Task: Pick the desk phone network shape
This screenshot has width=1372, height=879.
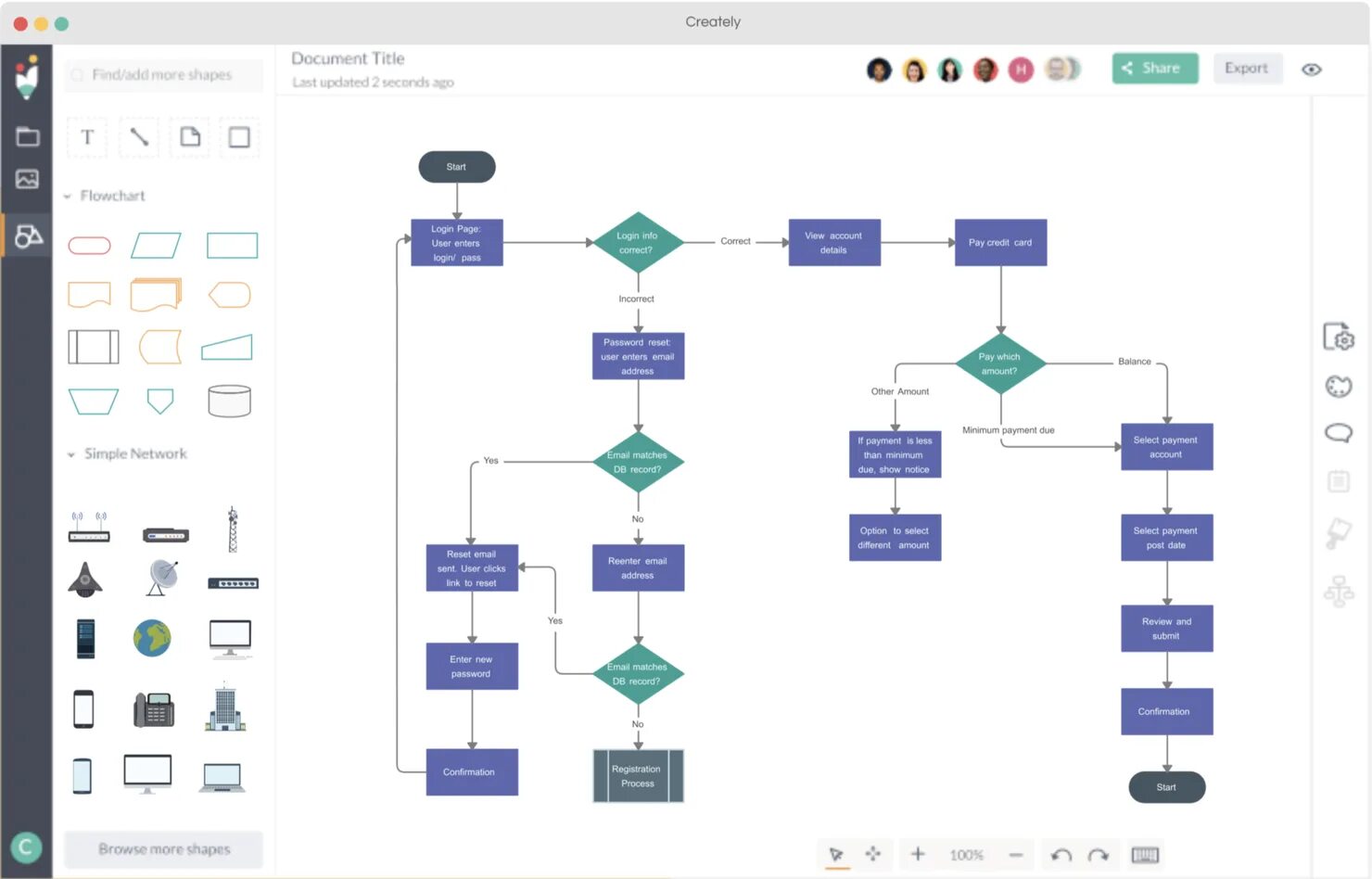Action: tap(154, 709)
